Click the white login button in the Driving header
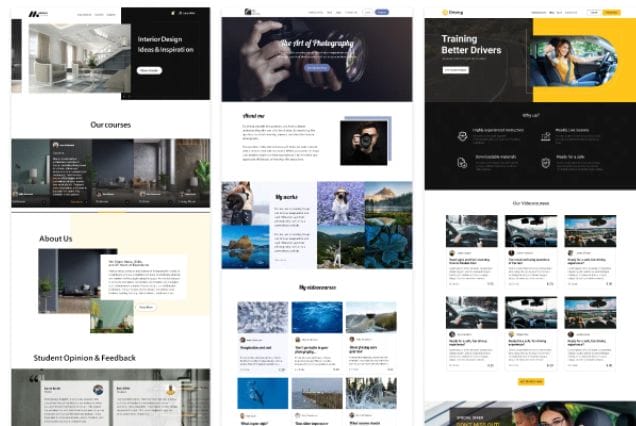Viewport: 636px width, 426px height. pyautogui.click(x=594, y=13)
